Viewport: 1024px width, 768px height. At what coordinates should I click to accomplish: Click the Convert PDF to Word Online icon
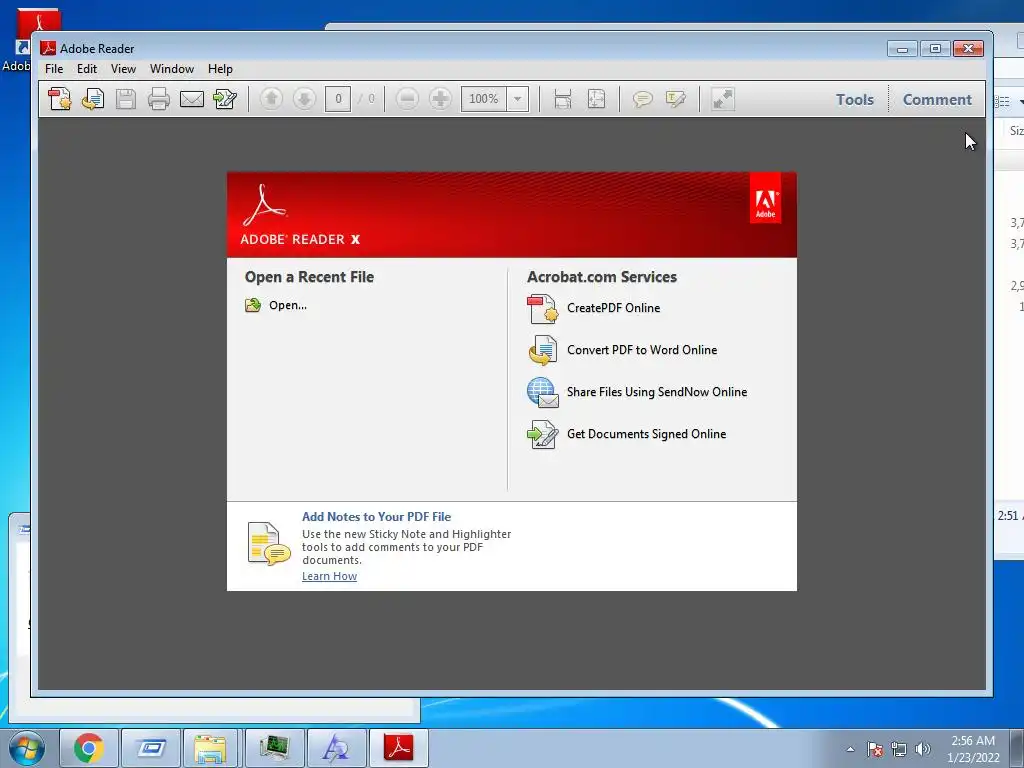[542, 350]
